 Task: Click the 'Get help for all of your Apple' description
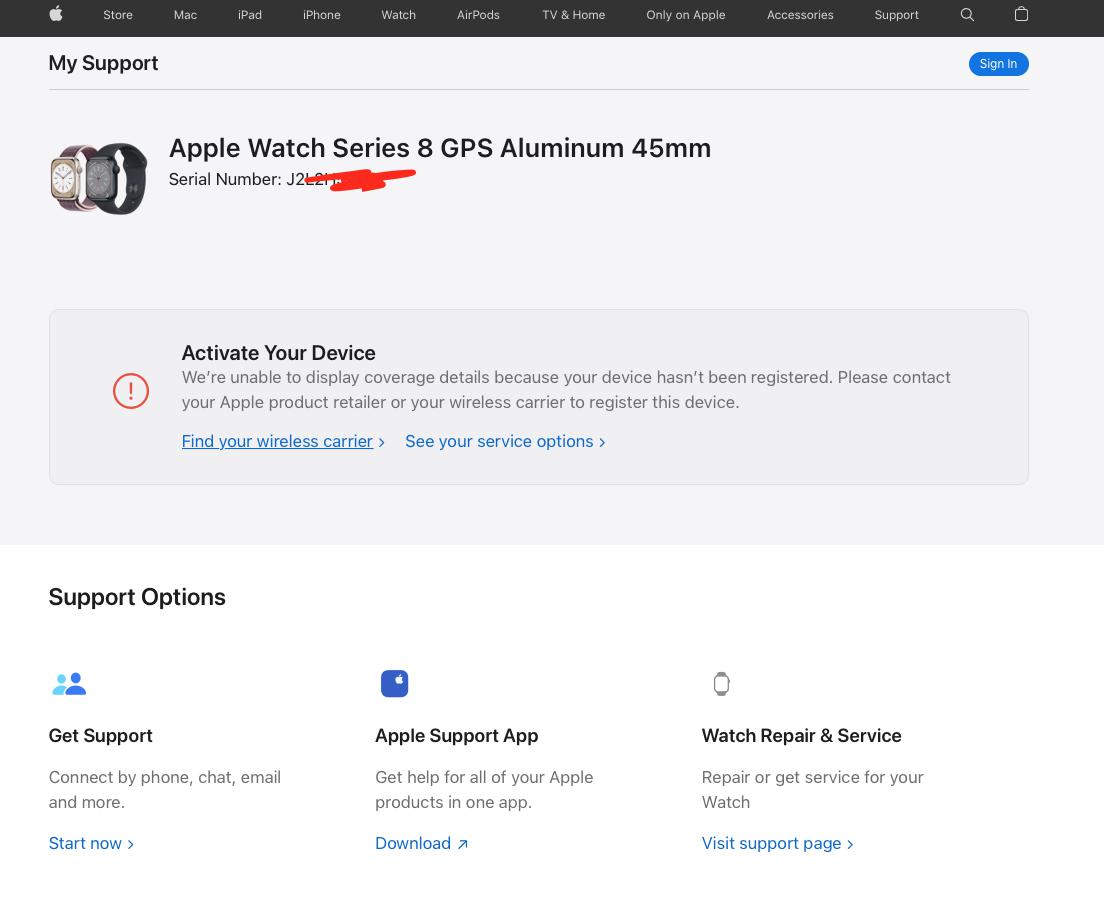(484, 789)
